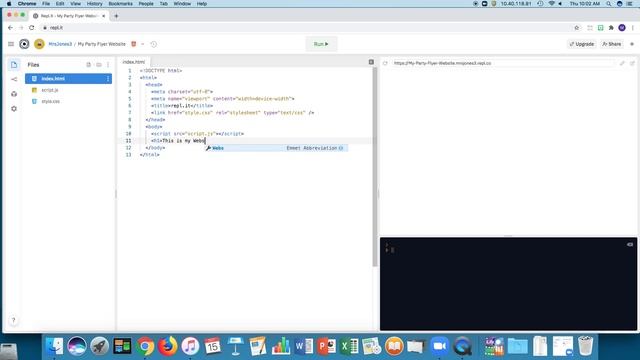The width and height of the screenshot is (640, 360).
Task: Reload the Chrome page
Action: point(31,27)
